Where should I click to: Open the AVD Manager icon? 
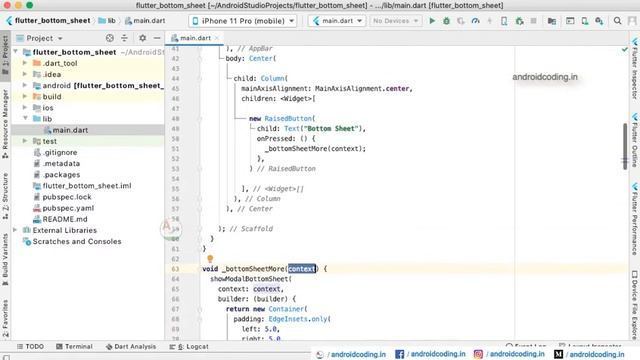point(585,21)
